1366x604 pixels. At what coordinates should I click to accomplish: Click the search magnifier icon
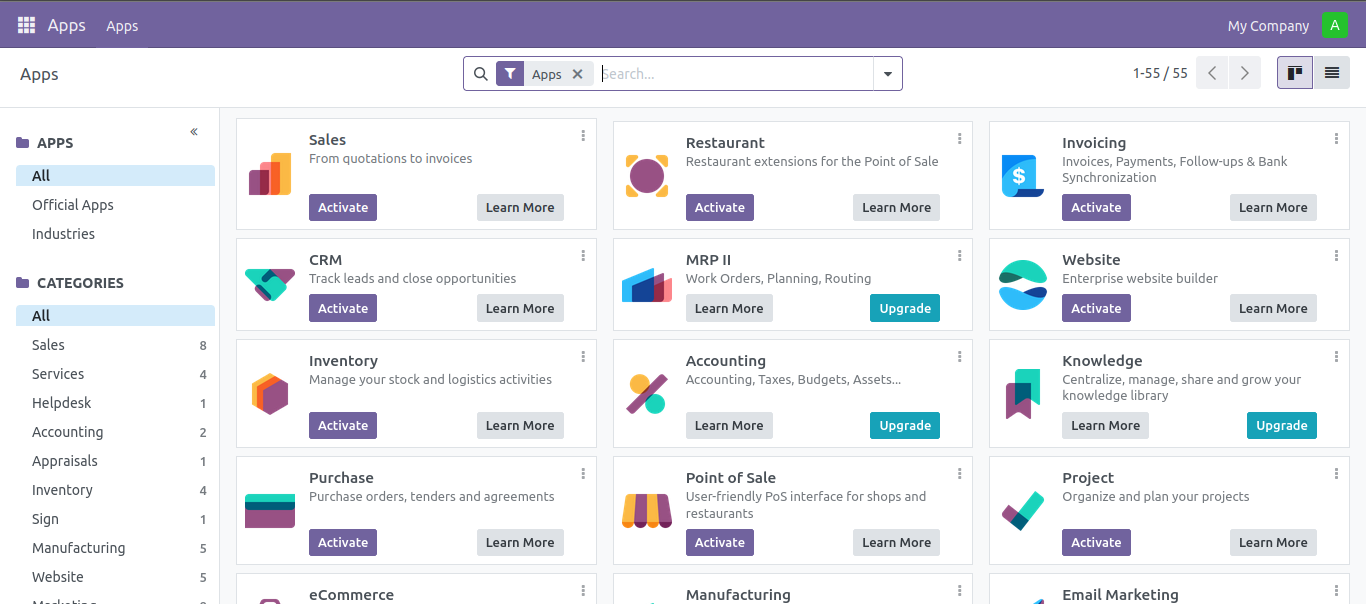480,74
